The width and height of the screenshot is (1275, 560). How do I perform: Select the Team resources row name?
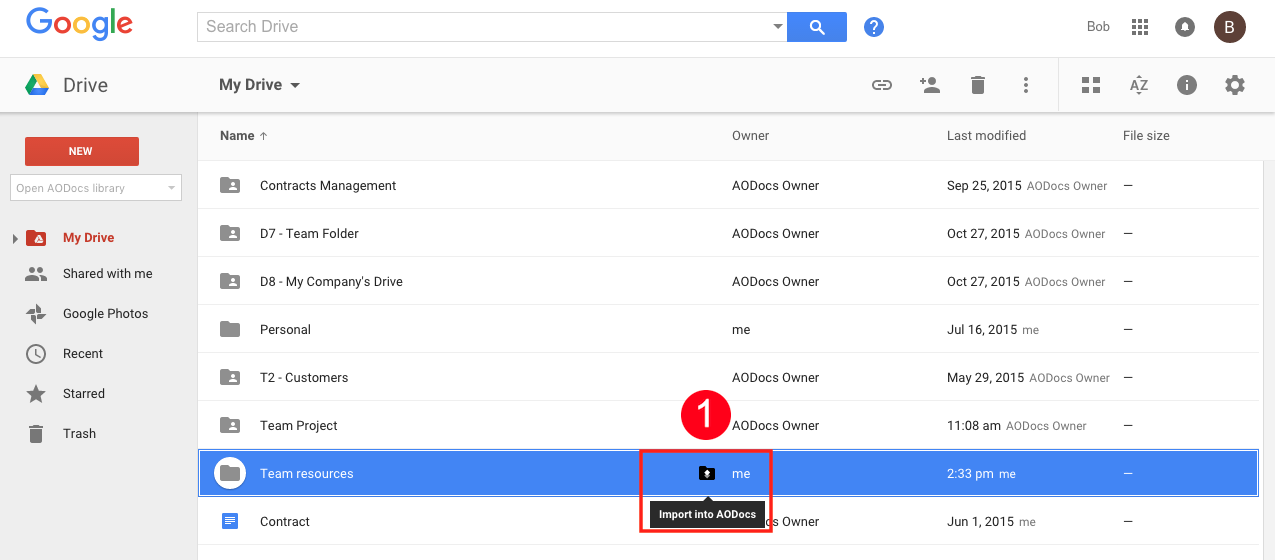click(307, 474)
